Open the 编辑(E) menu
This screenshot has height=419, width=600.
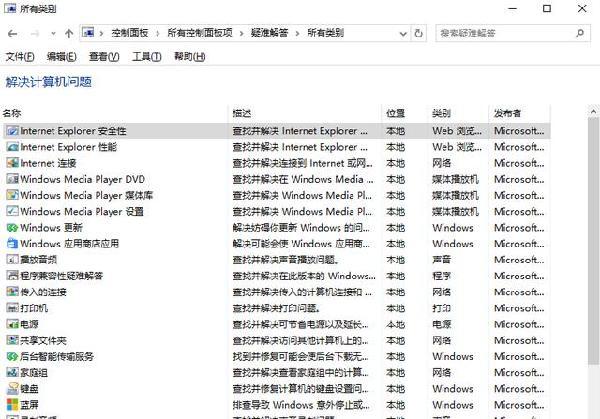tap(62, 57)
